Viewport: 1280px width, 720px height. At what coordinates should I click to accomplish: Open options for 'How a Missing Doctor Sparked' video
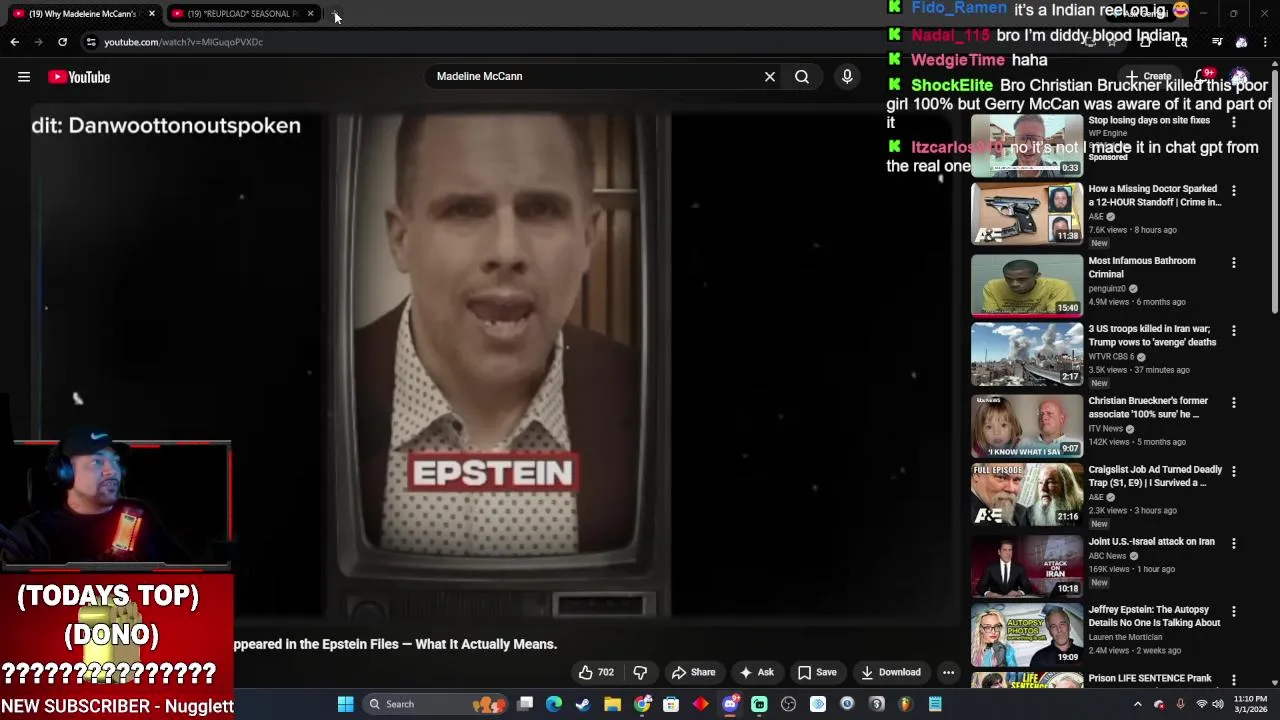coord(1234,190)
